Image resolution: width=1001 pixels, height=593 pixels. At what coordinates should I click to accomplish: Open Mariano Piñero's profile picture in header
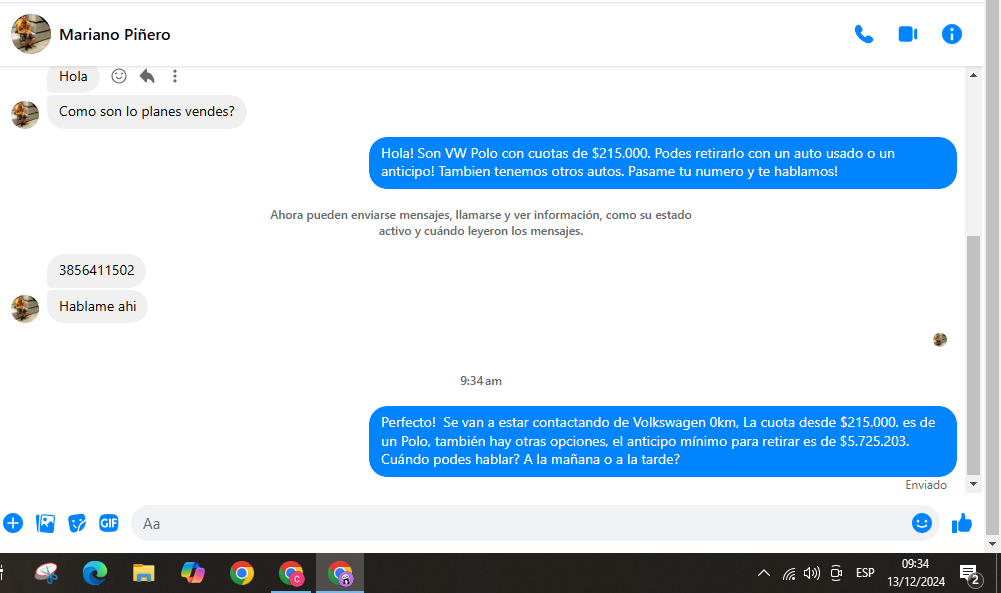pyautogui.click(x=31, y=34)
